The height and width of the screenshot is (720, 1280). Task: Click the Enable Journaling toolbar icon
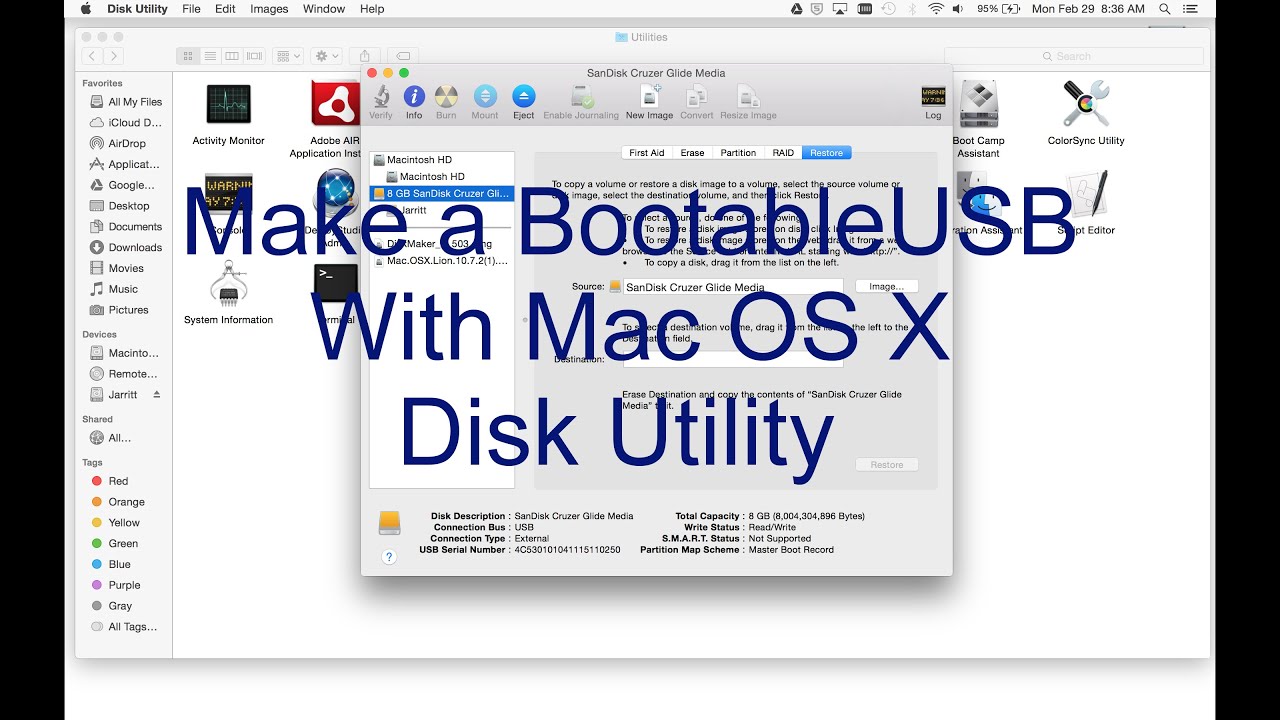(x=581, y=97)
